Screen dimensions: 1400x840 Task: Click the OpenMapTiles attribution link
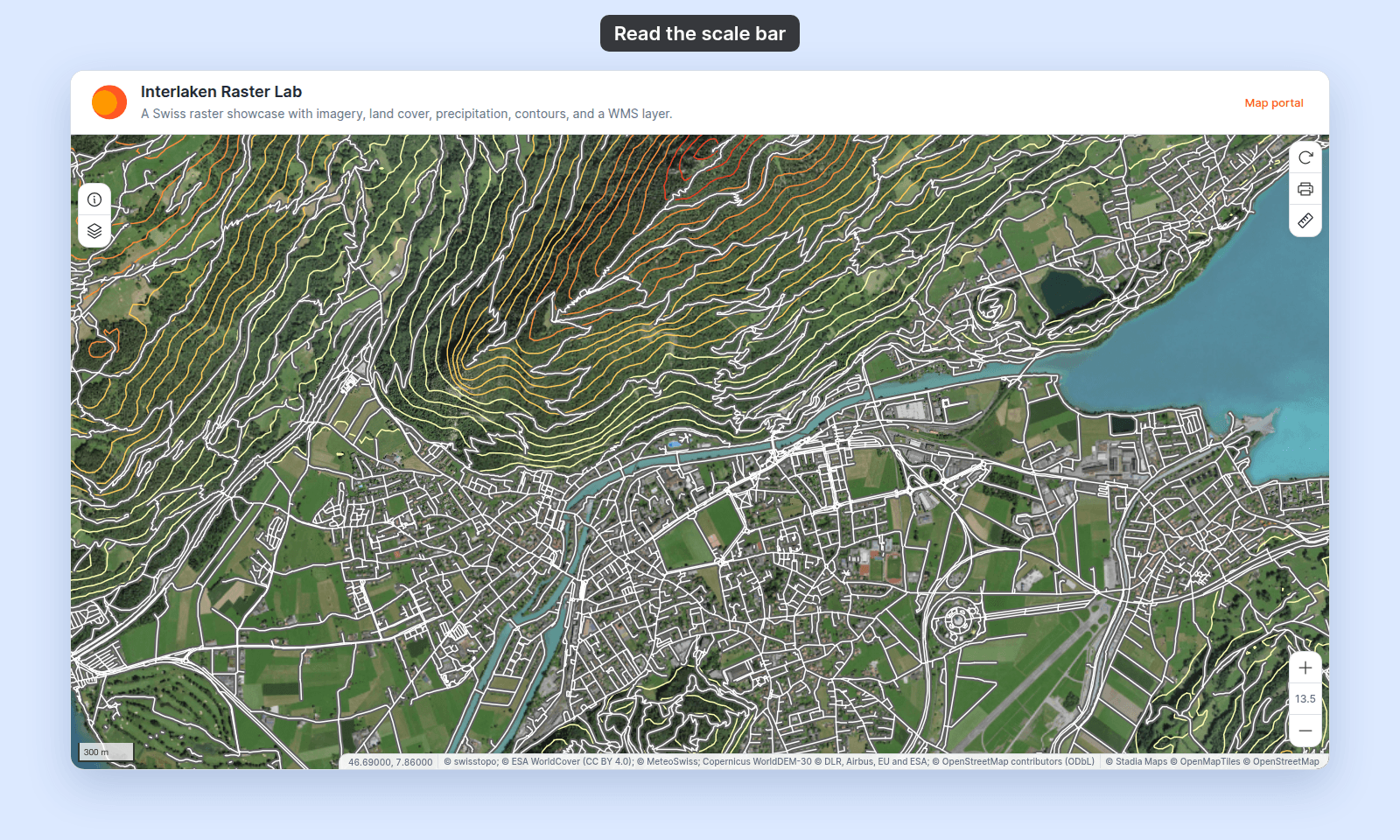[1205, 762]
